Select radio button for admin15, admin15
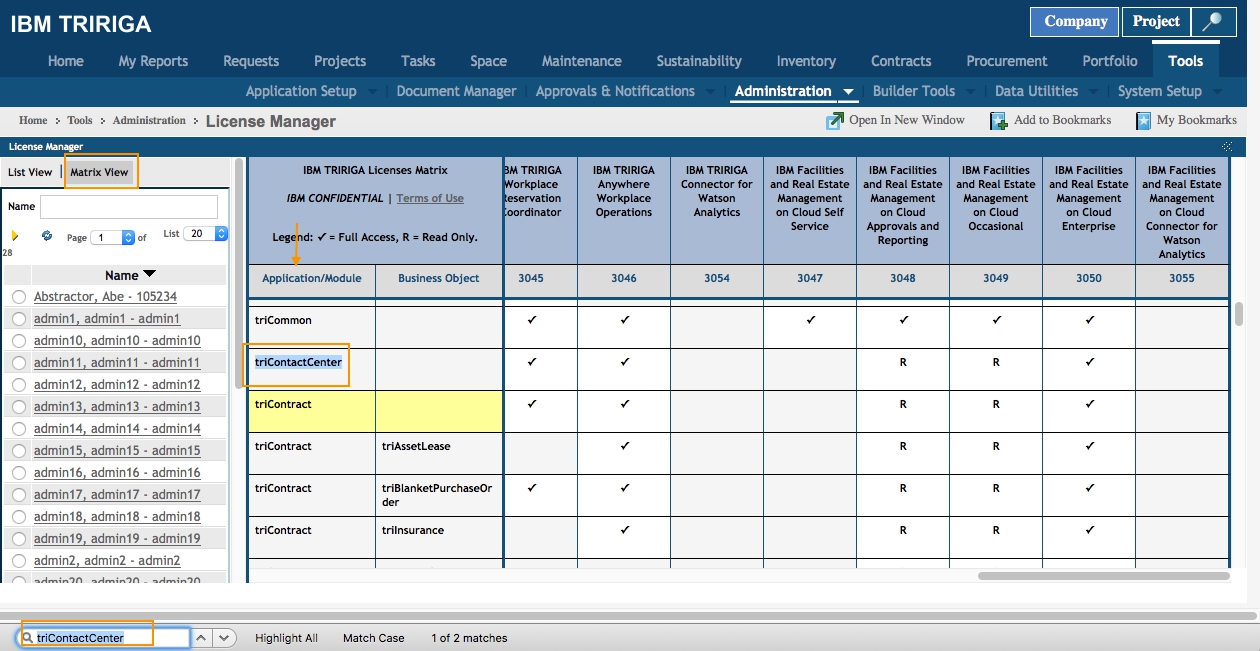Screen dimensions: 1260x651 pyautogui.click(x=18, y=451)
